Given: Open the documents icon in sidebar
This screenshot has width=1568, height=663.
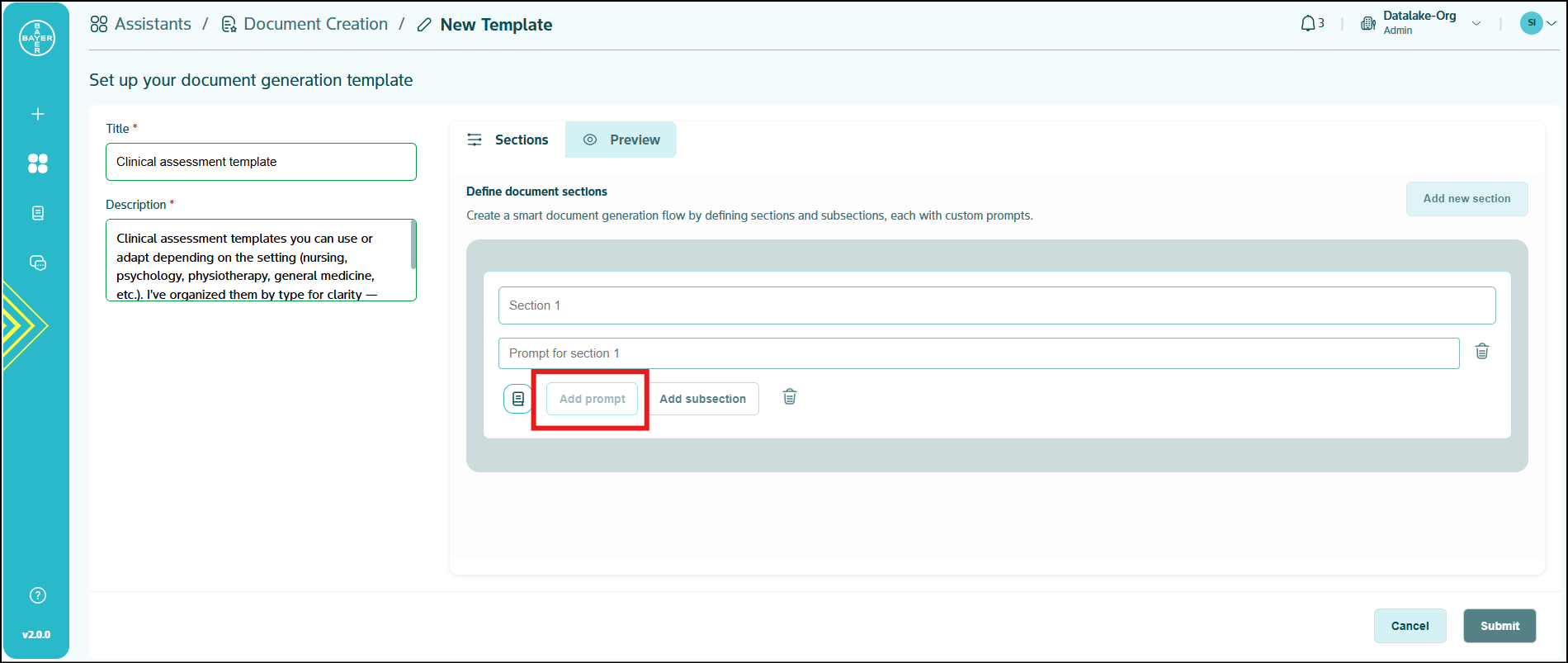Looking at the screenshot, I should pos(38,213).
